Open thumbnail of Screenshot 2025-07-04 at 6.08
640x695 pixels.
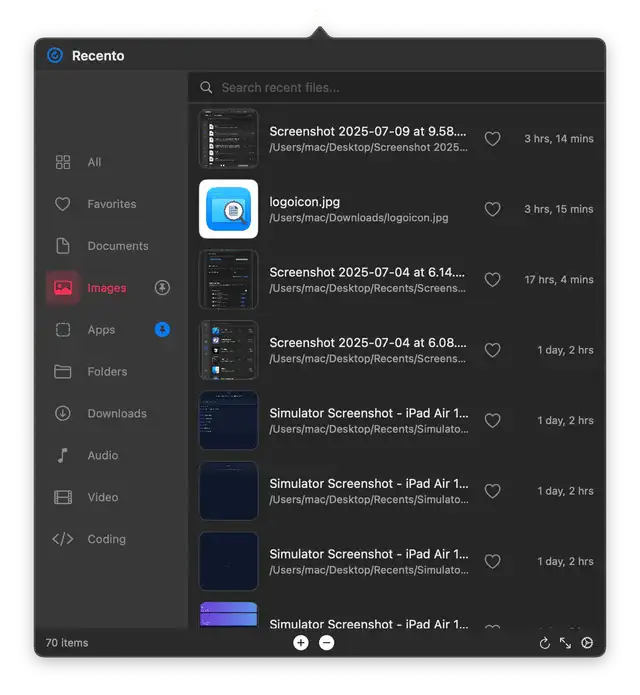point(228,350)
